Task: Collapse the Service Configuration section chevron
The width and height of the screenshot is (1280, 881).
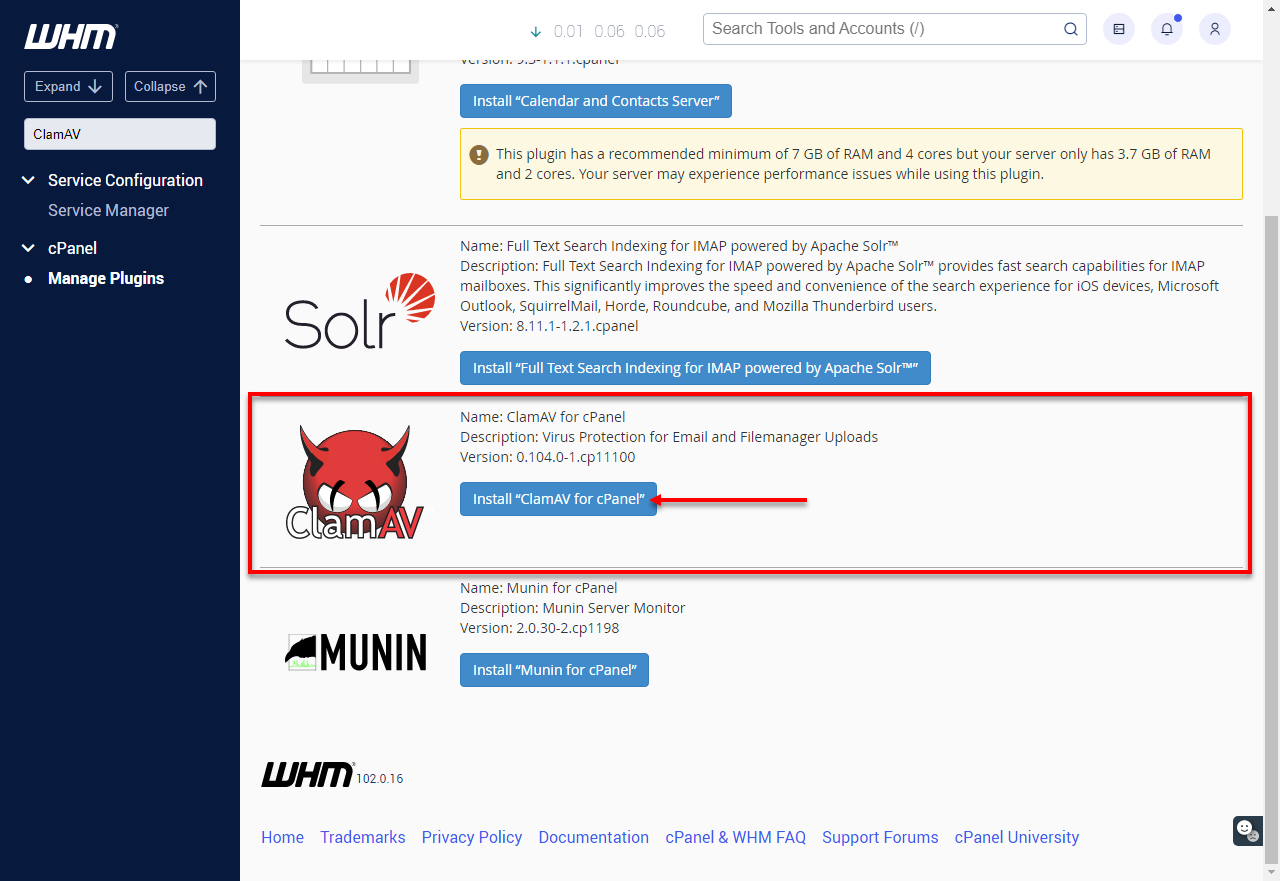Action: pos(27,180)
